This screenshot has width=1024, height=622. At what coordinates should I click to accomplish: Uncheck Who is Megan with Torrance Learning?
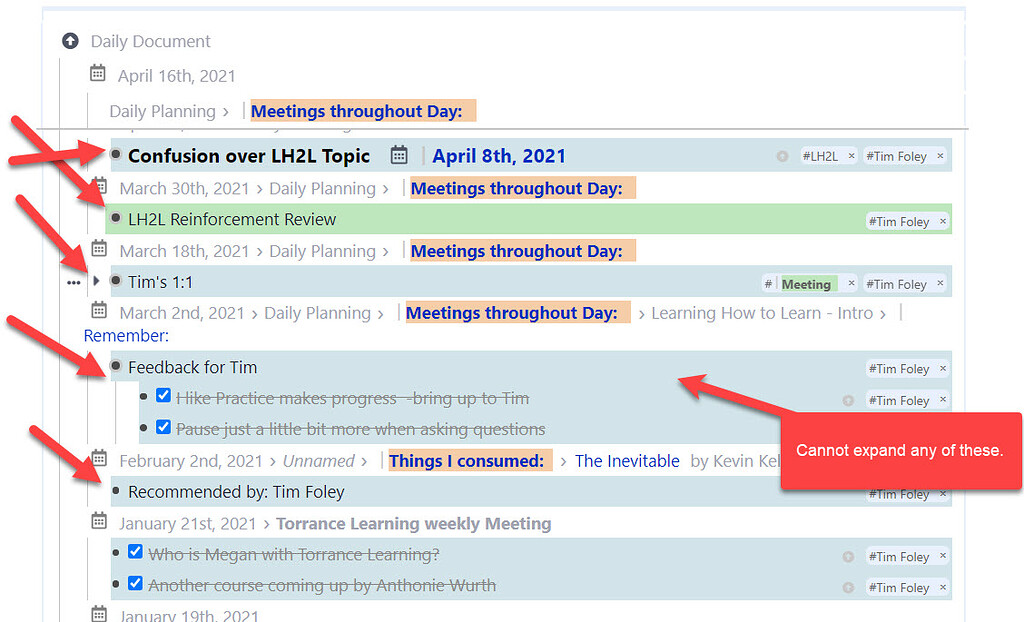point(135,554)
